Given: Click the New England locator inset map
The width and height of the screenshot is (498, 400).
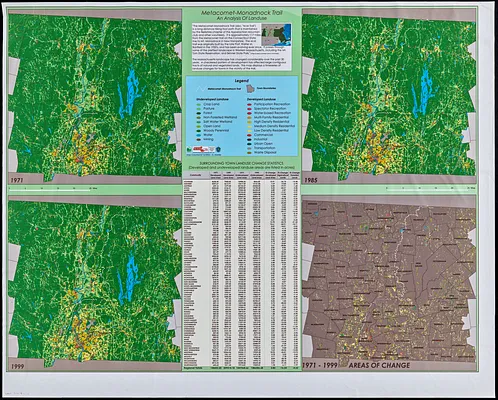Looking at the screenshot, I should coord(276,35).
